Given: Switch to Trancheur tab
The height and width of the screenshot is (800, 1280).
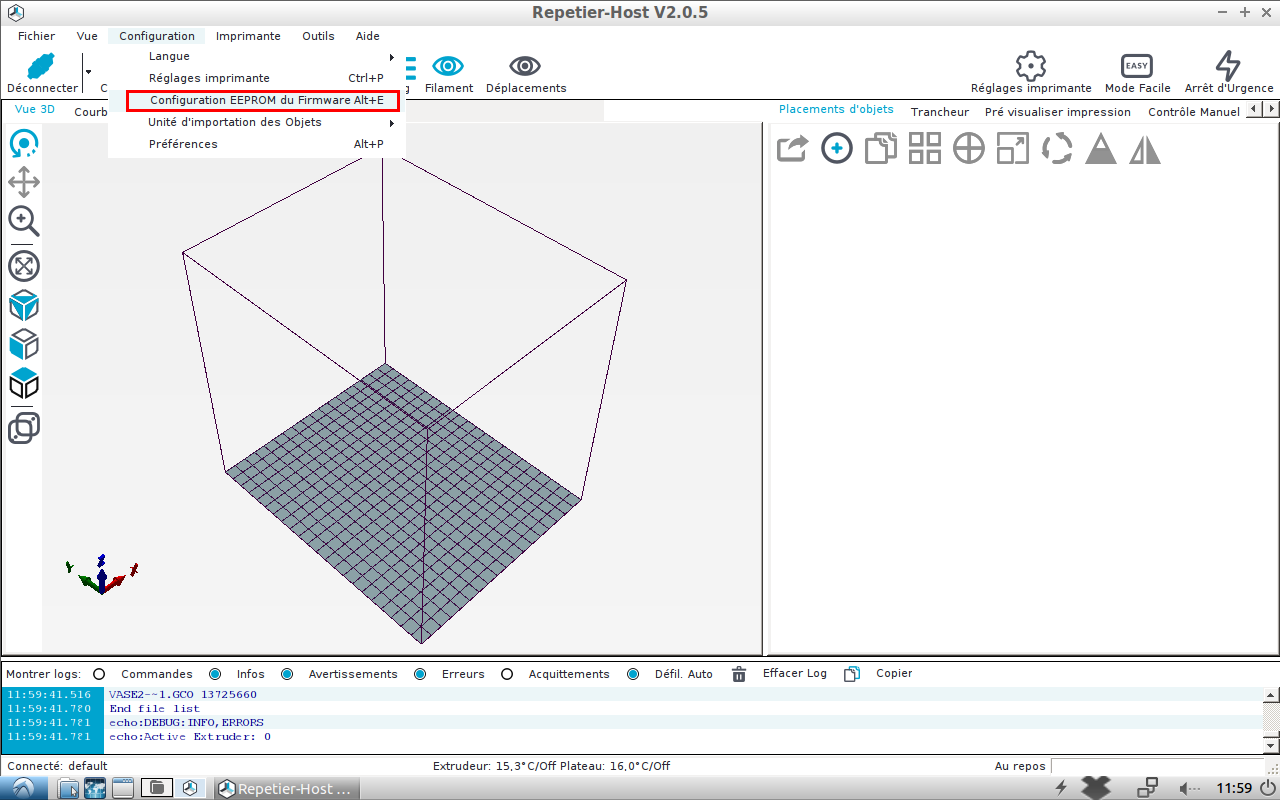Looking at the screenshot, I should (x=940, y=112).
